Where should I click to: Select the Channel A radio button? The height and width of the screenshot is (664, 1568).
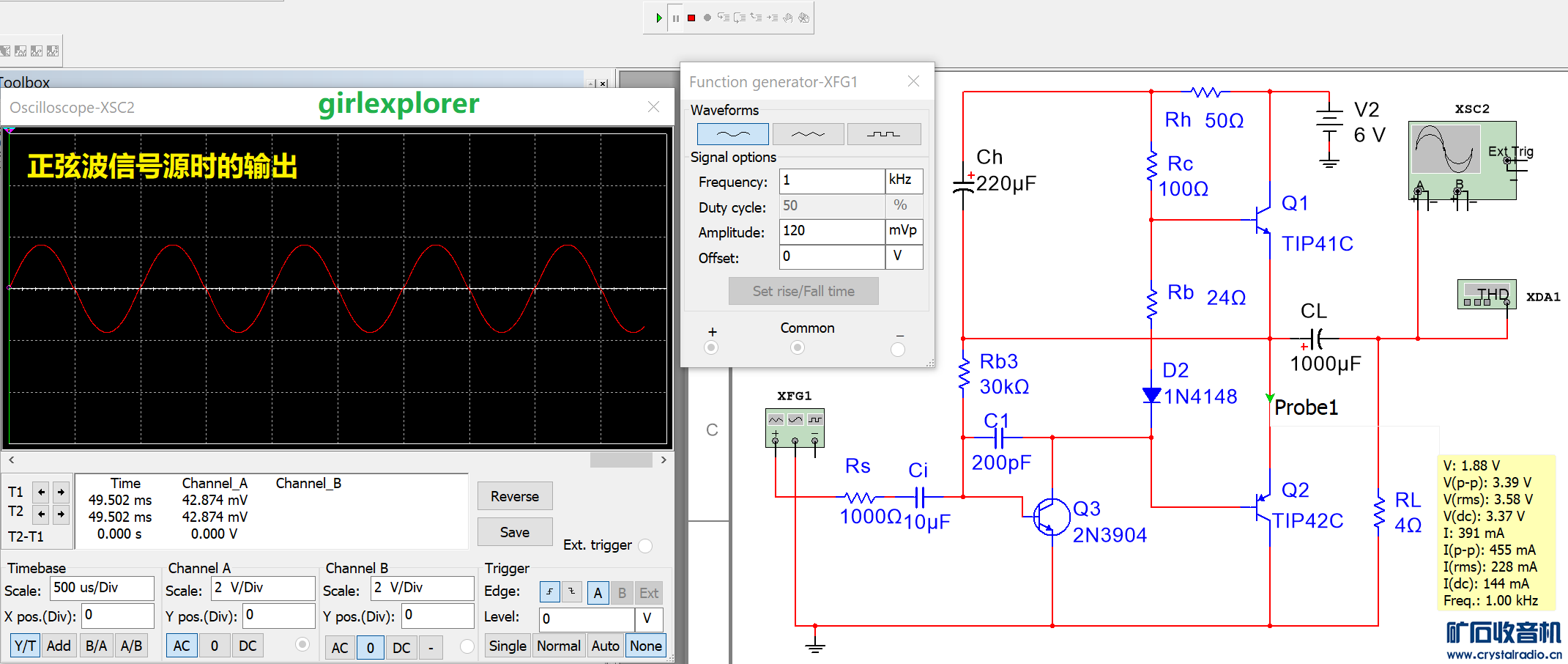click(302, 645)
